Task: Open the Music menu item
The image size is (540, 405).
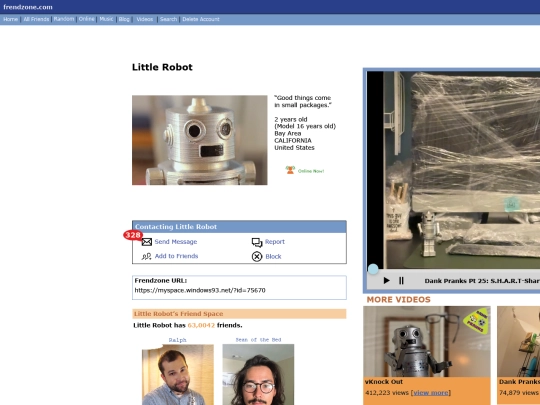Action: point(106,19)
